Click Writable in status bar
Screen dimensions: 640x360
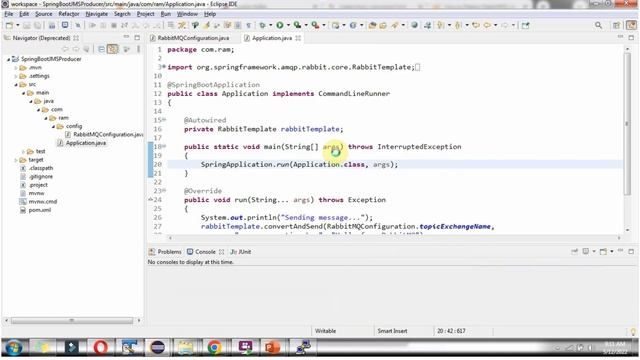click(325, 331)
